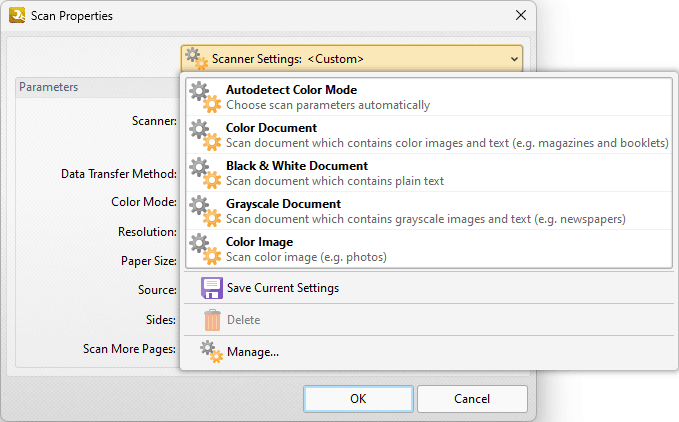Click the floppy disk Save Current Settings icon
This screenshot has height=422, width=679.
(212, 288)
